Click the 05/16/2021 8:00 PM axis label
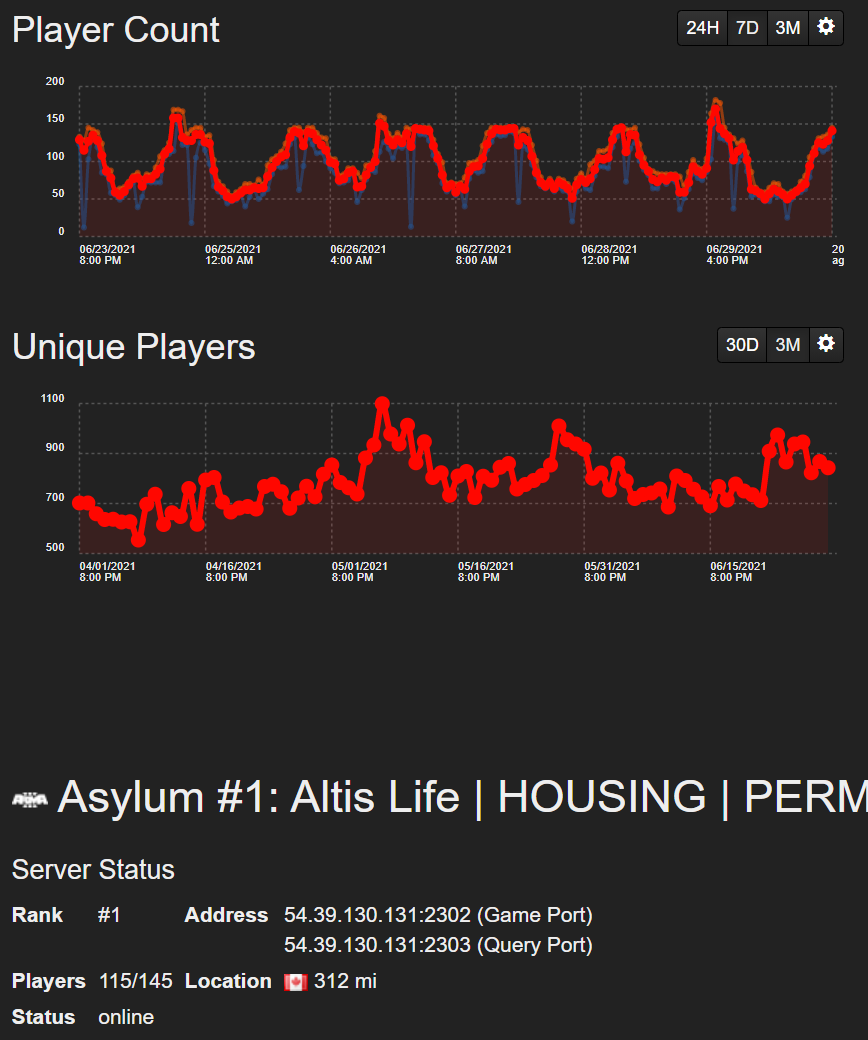Viewport: 868px width, 1040px height. click(x=485, y=572)
